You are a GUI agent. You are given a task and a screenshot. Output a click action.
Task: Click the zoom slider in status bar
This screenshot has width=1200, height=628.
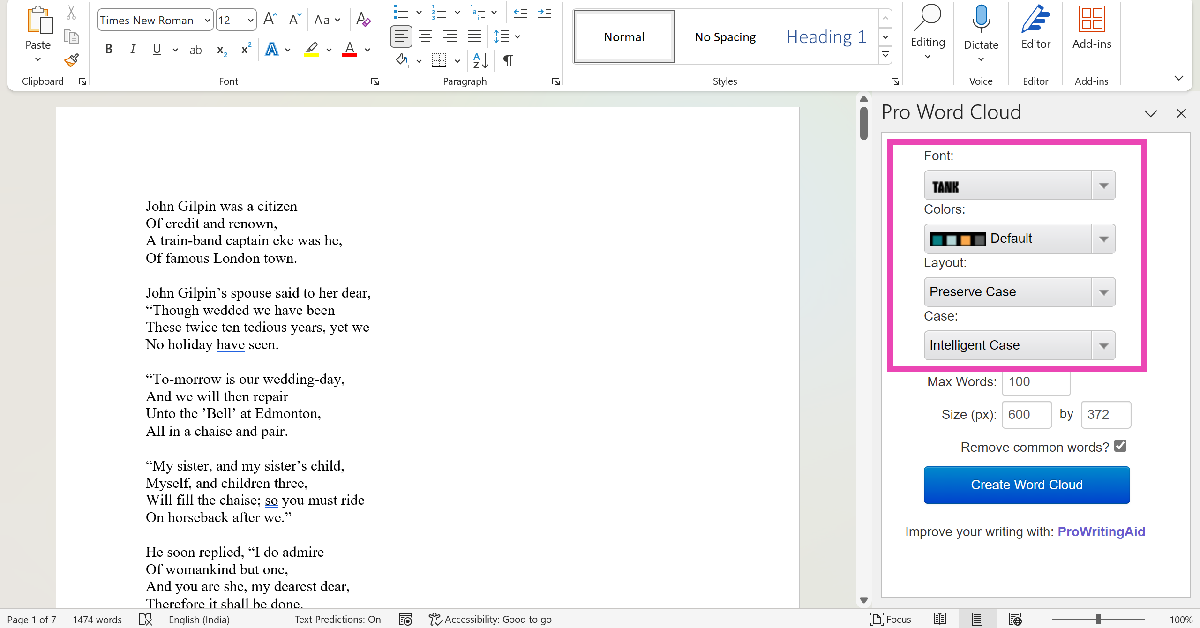tap(1098, 620)
